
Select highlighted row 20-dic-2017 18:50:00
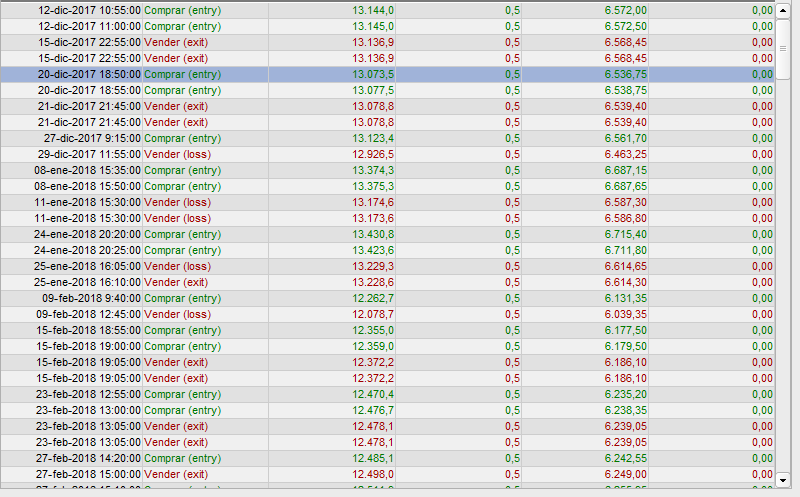tap(388, 74)
